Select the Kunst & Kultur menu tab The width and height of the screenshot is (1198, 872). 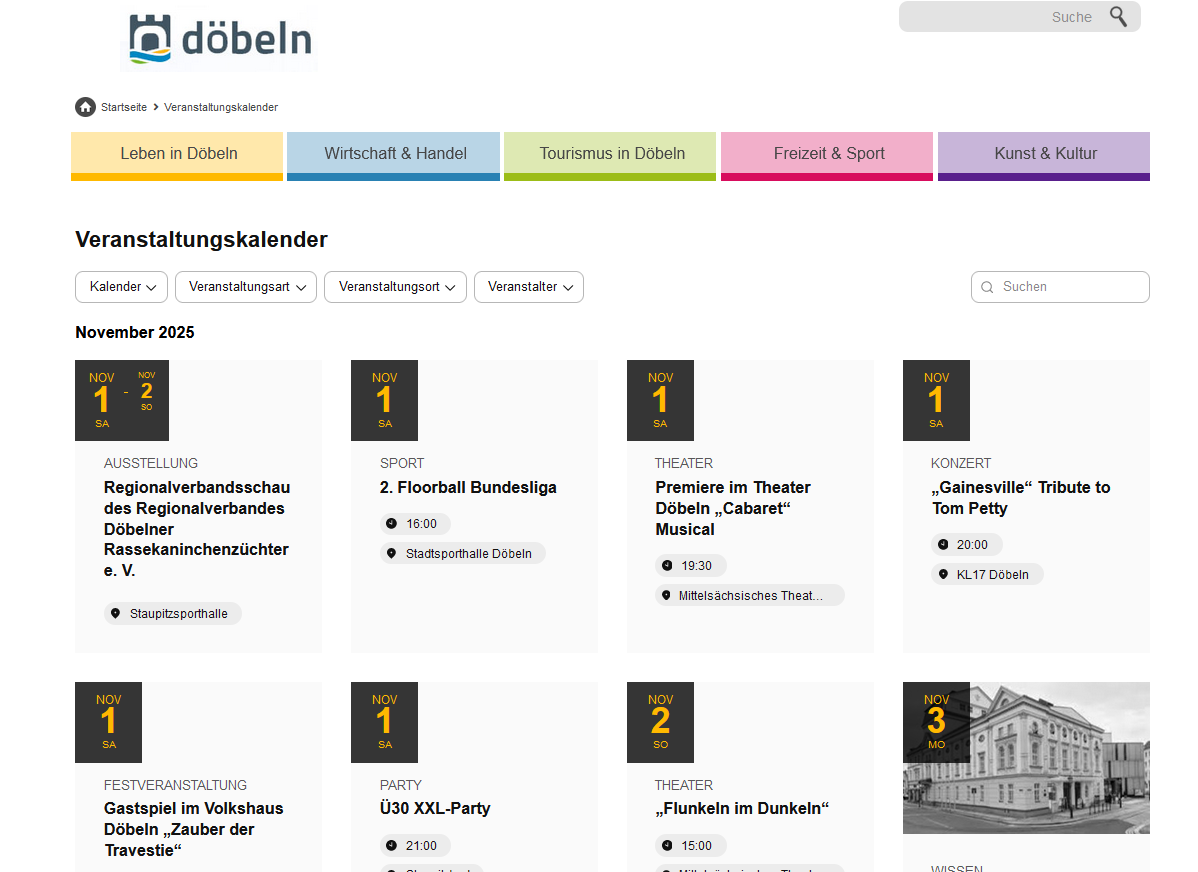(x=1044, y=154)
